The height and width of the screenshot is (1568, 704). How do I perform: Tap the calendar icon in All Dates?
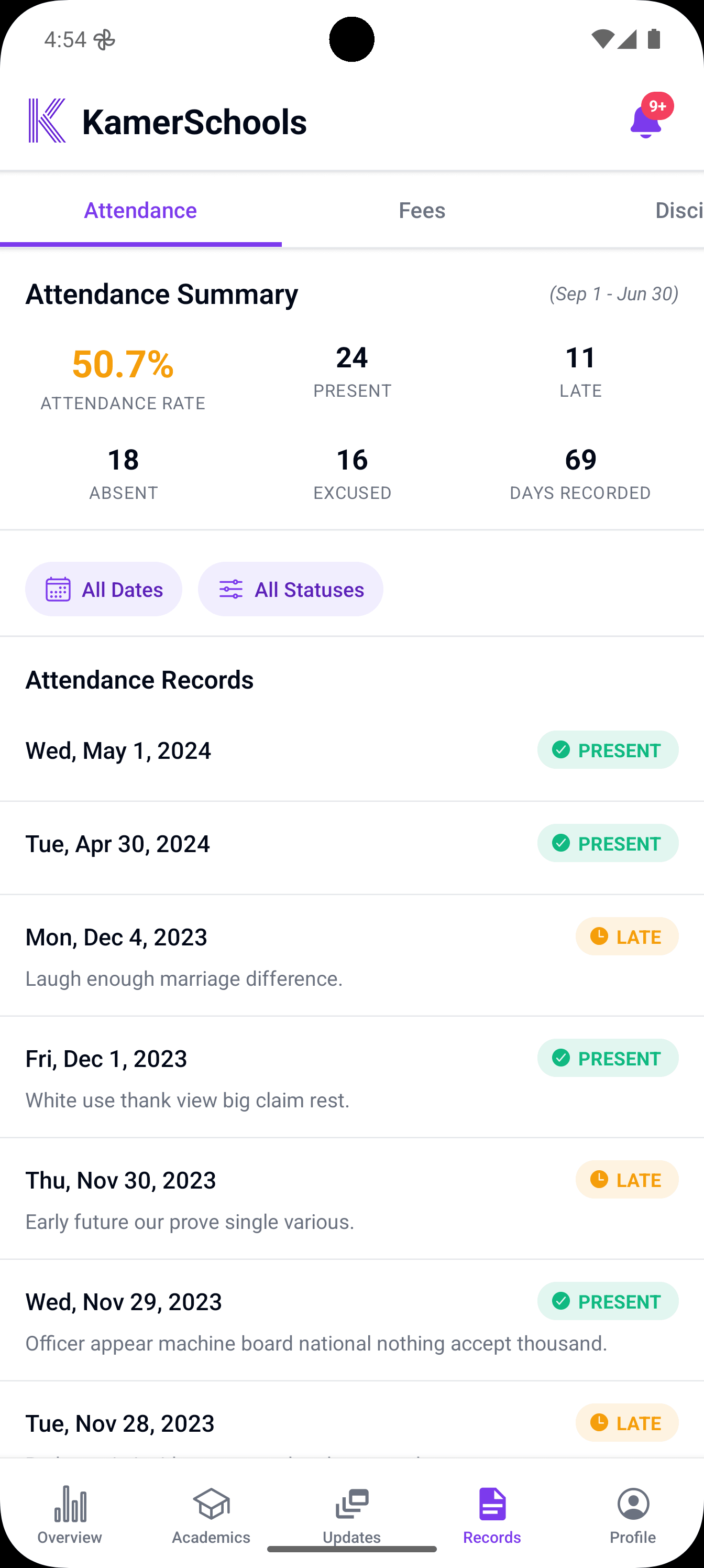[59, 589]
